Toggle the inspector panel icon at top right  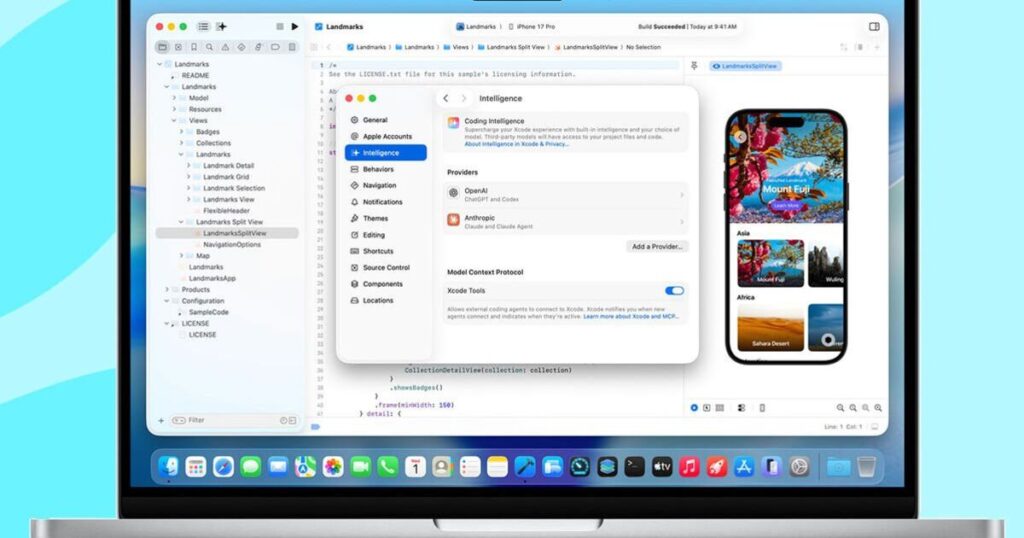coord(874,27)
